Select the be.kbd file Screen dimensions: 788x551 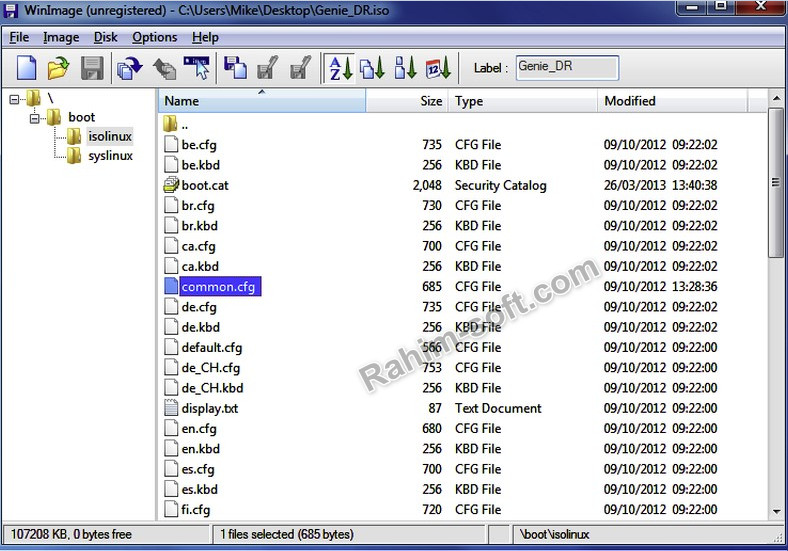[x=201, y=165]
